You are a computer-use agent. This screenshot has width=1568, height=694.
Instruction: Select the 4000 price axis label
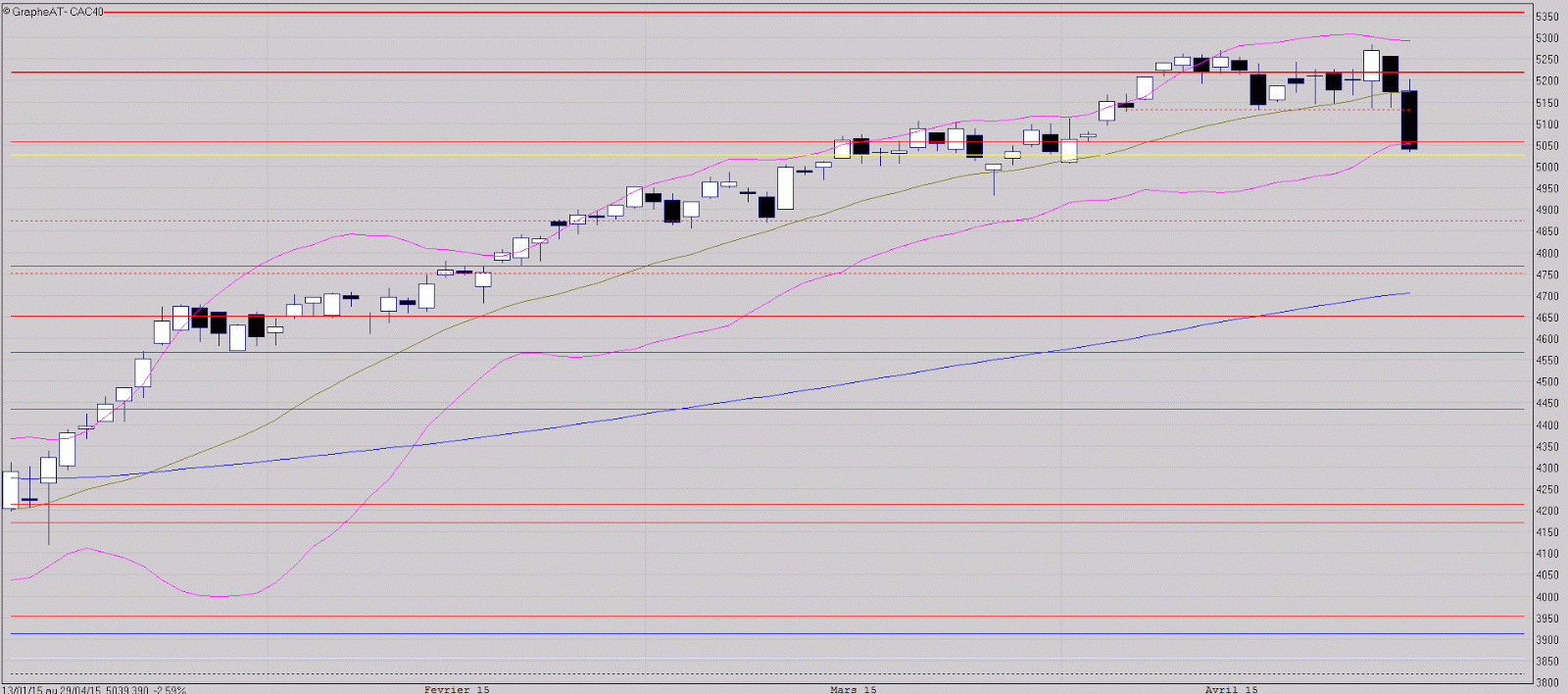(x=1546, y=597)
